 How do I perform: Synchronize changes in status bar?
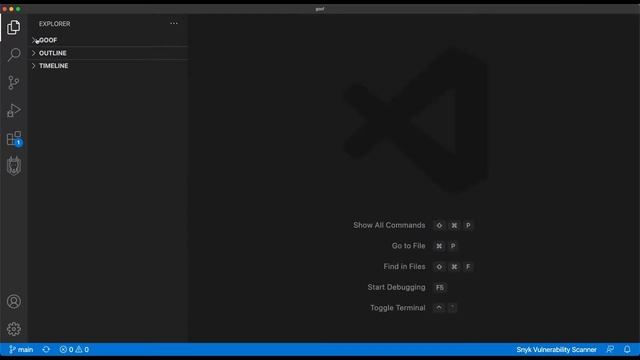coord(46,349)
